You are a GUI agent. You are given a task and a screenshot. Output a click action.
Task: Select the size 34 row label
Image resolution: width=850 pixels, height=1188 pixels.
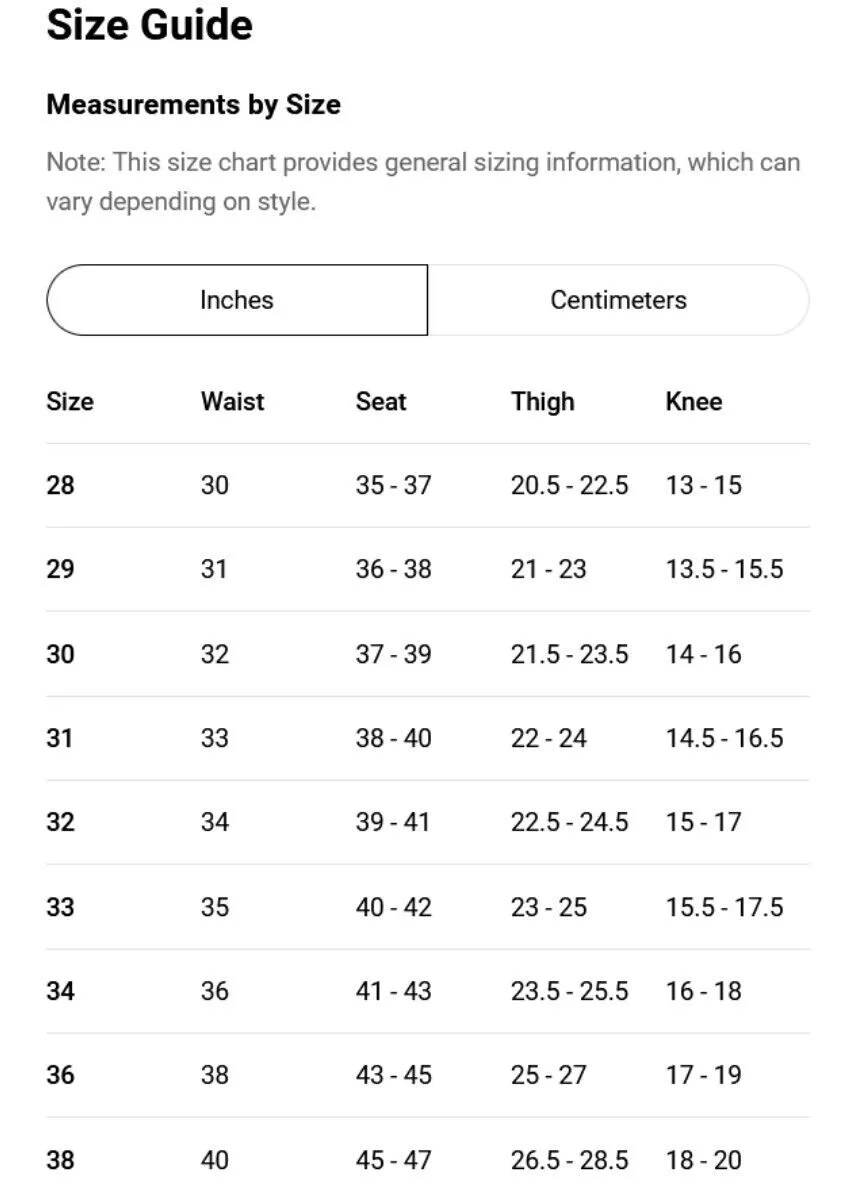[x=61, y=991]
